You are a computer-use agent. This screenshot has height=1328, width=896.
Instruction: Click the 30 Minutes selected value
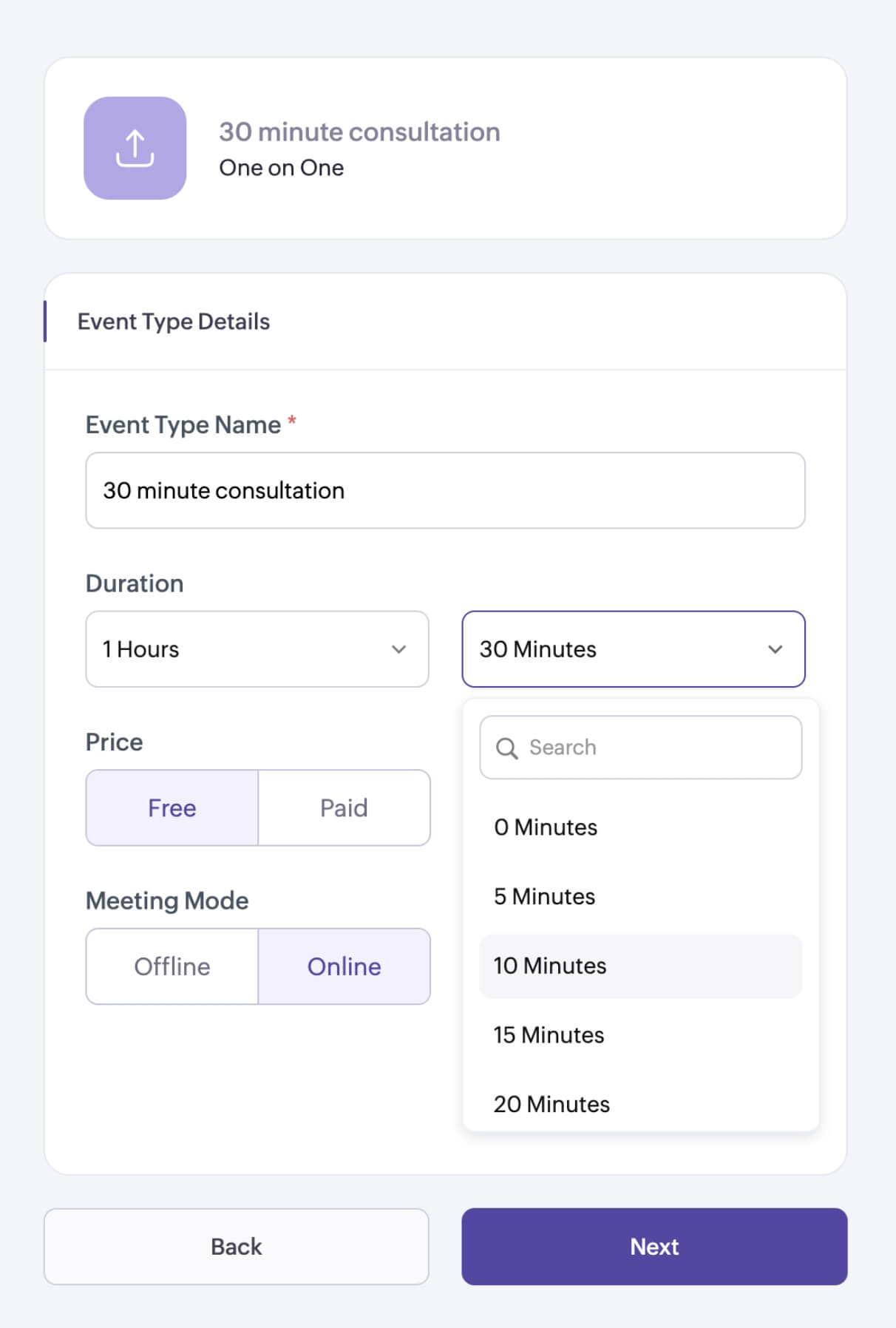(538, 649)
